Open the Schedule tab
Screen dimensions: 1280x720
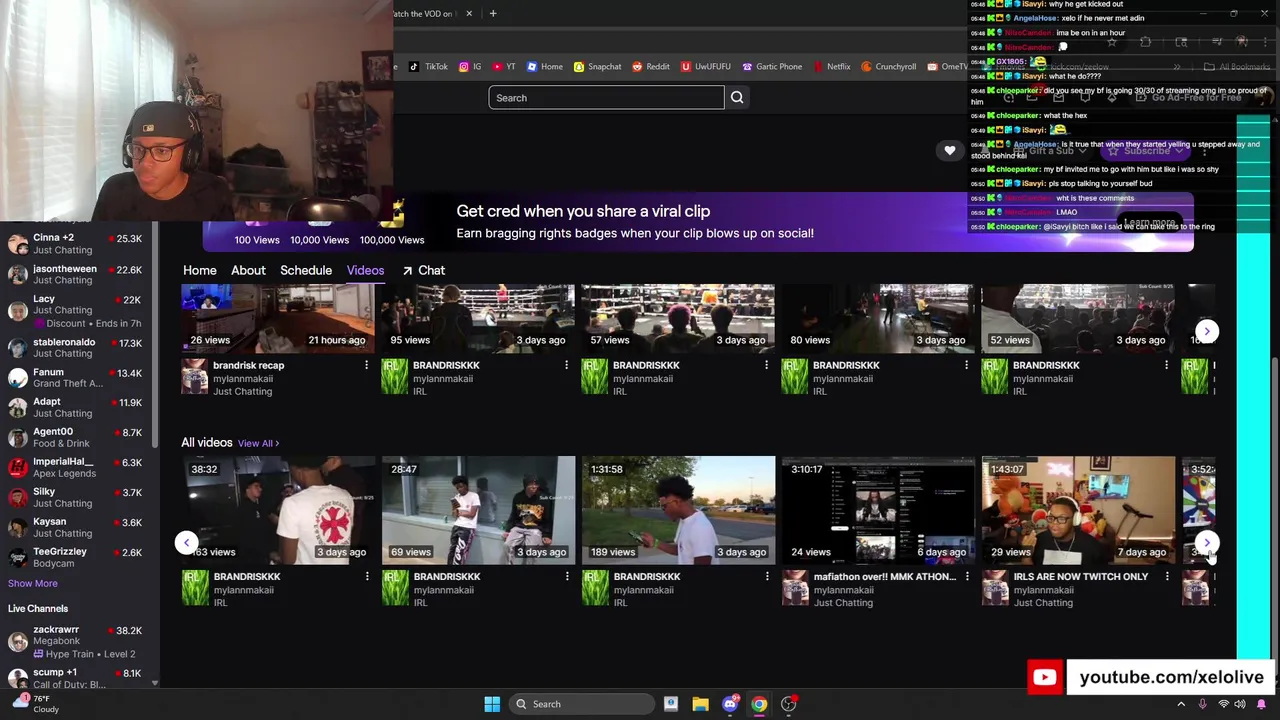click(306, 271)
